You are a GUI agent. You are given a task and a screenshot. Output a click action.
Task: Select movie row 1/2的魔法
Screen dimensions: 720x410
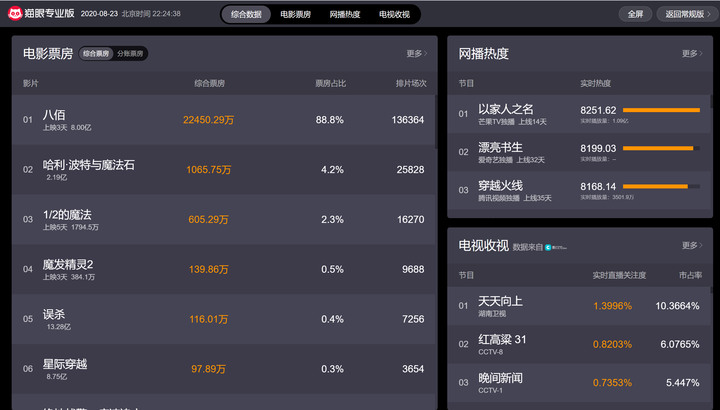click(223, 219)
